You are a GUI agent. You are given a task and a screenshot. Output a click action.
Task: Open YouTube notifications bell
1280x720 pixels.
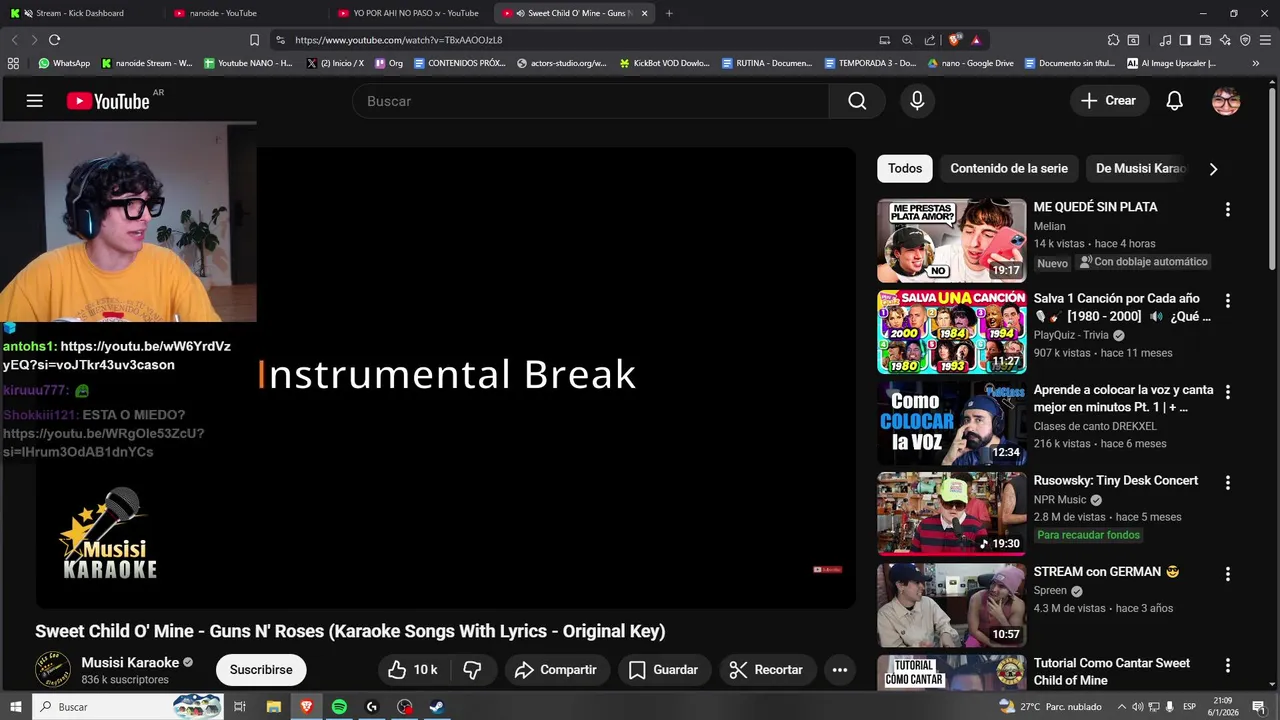point(1175,101)
